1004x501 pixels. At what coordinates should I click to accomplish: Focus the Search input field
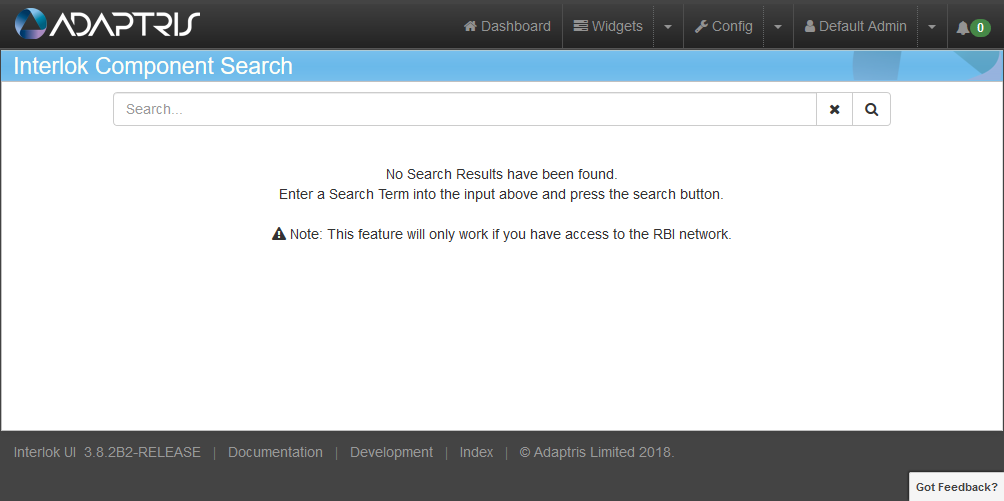[465, 109]
